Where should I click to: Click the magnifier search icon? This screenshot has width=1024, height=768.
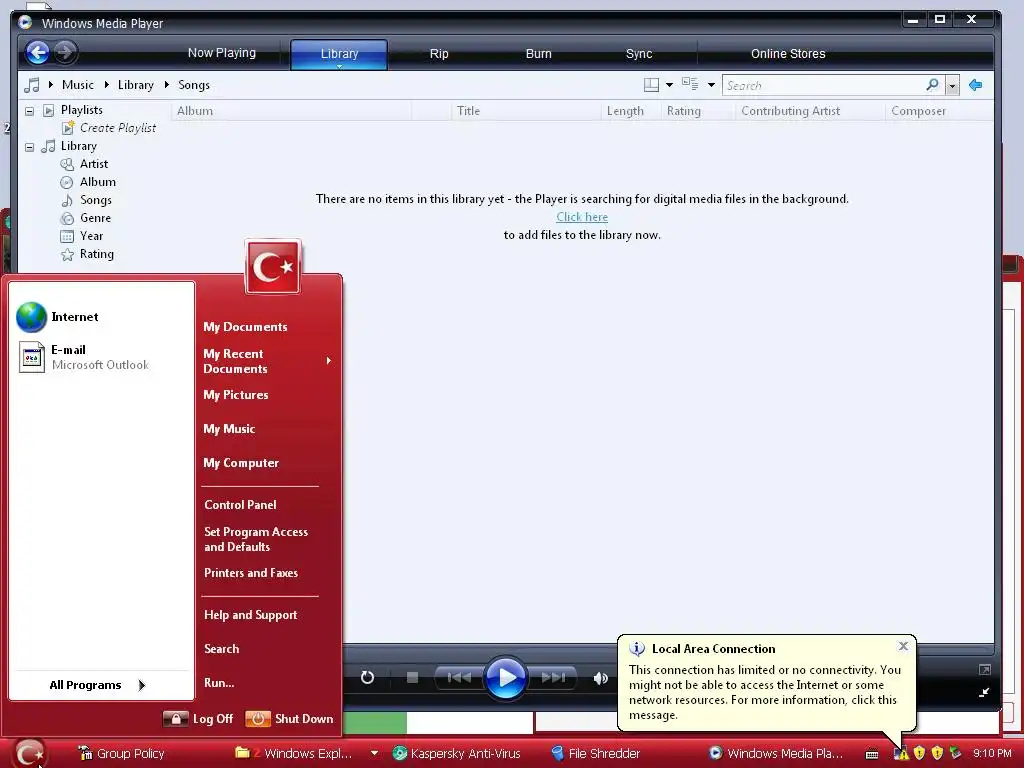[933, 85]
